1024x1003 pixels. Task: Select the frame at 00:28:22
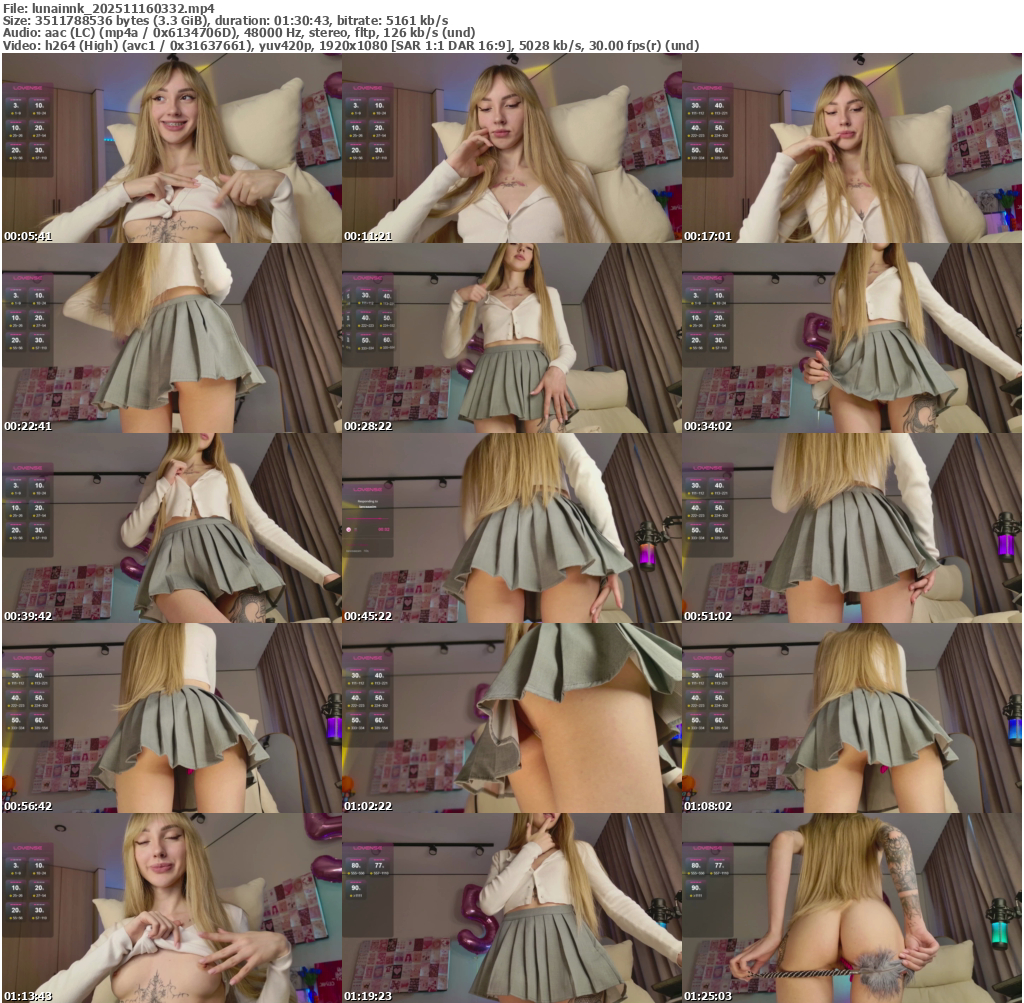pos(512,338)
